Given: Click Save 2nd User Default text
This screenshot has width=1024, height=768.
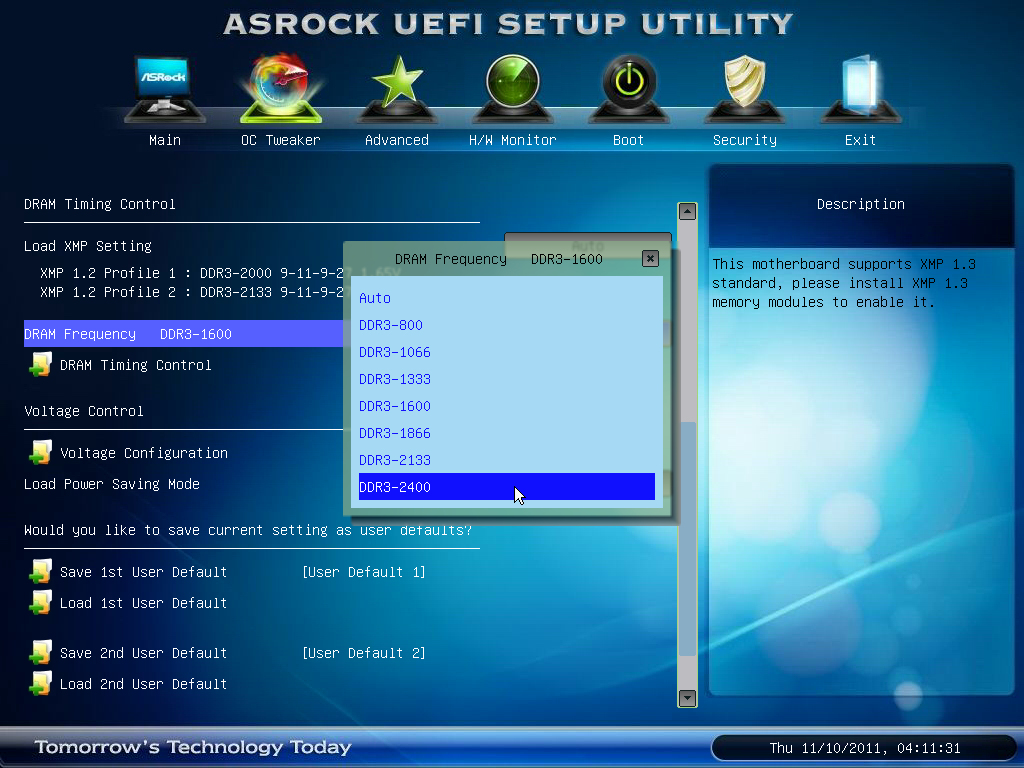Looking at the screenshot, I should coord(144,652).
